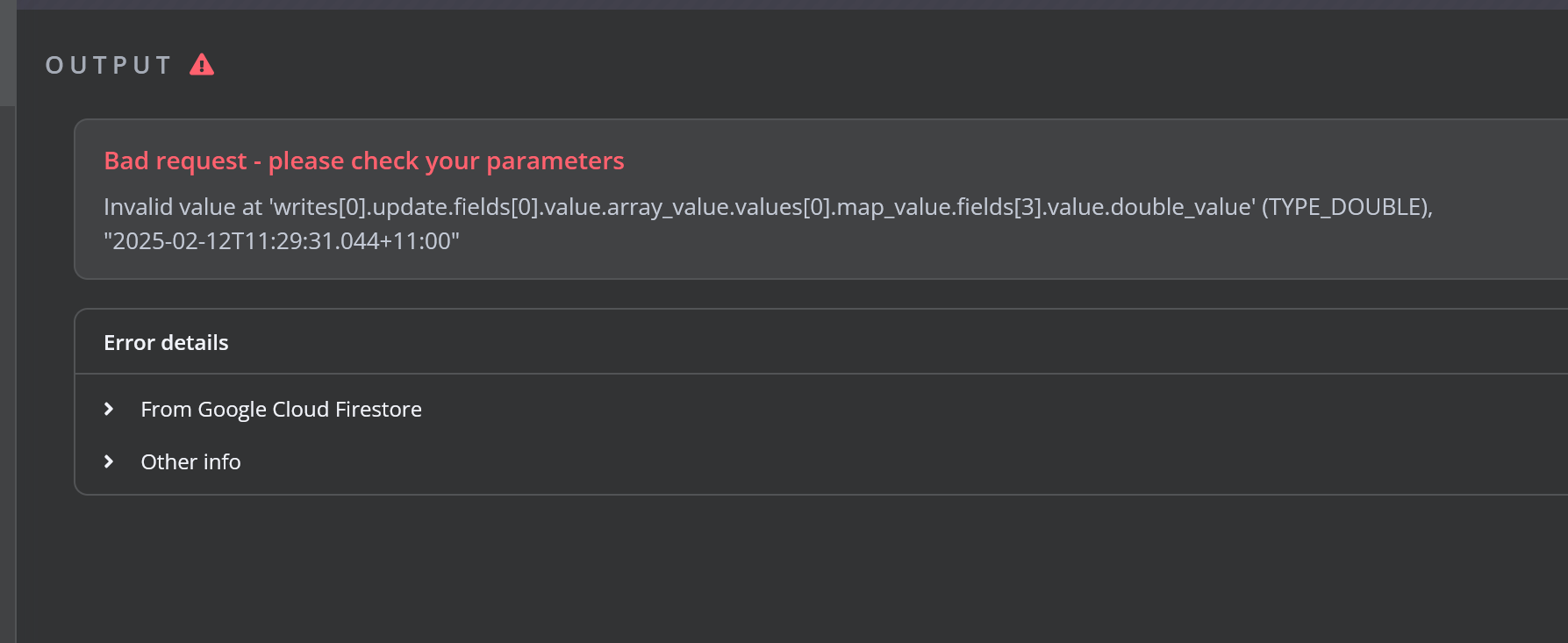Select the "Other info" label text
Image resolution: width=1568 pixels, height=643 pixels.
[x=190, y=462]
